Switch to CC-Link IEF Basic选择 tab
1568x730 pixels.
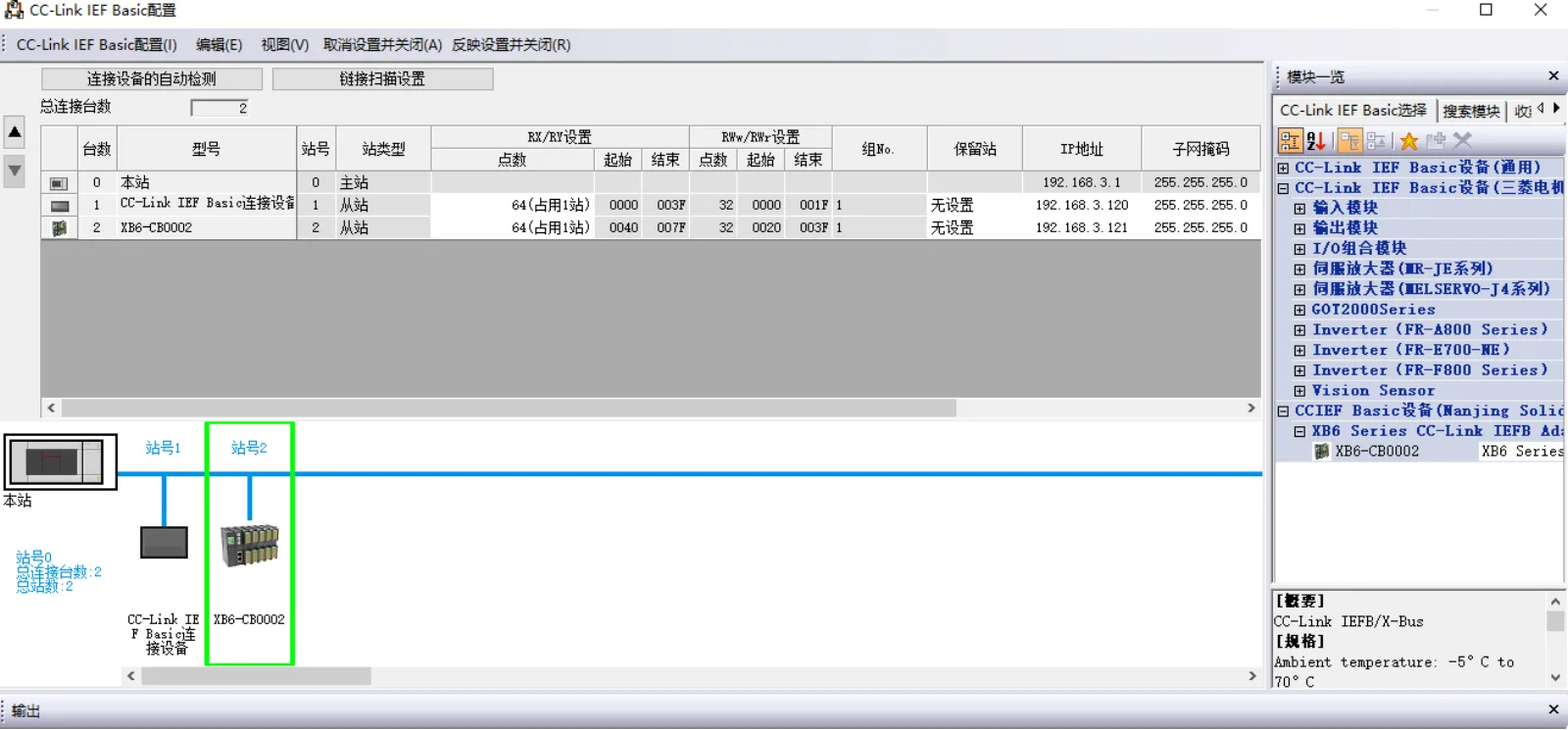[1353, 111]
